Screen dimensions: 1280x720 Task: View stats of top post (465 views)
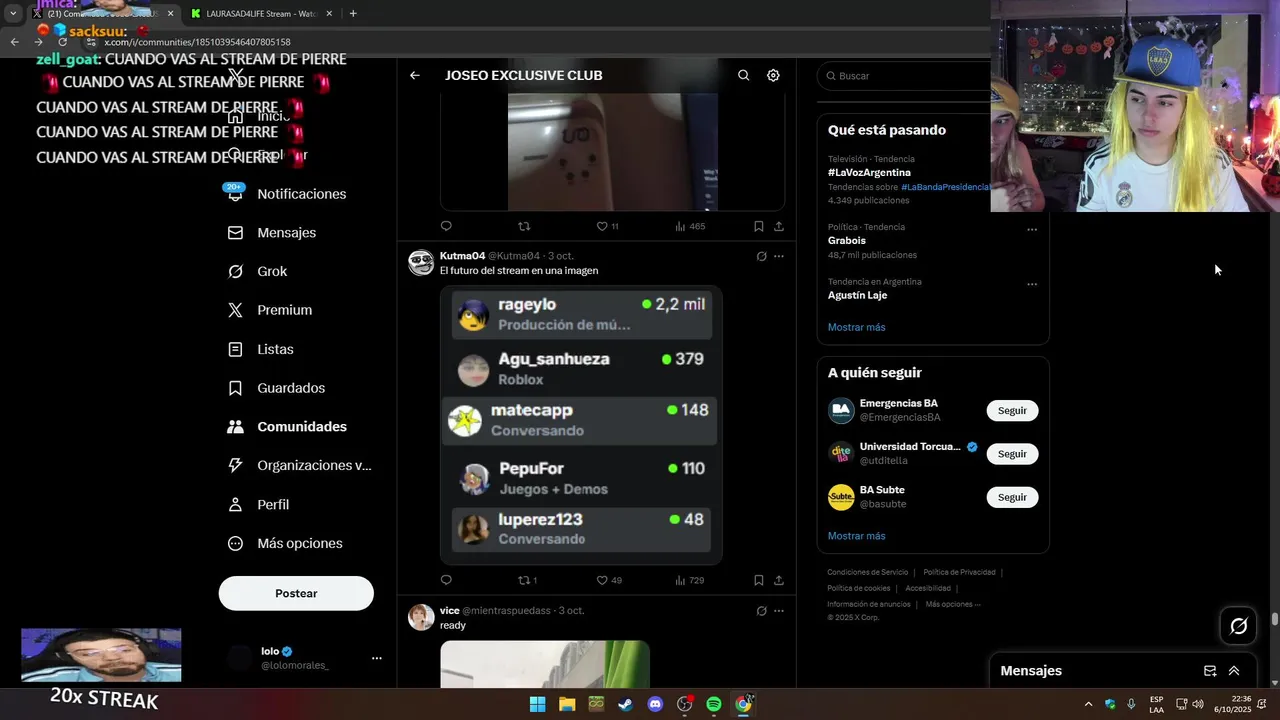[689, 226]
